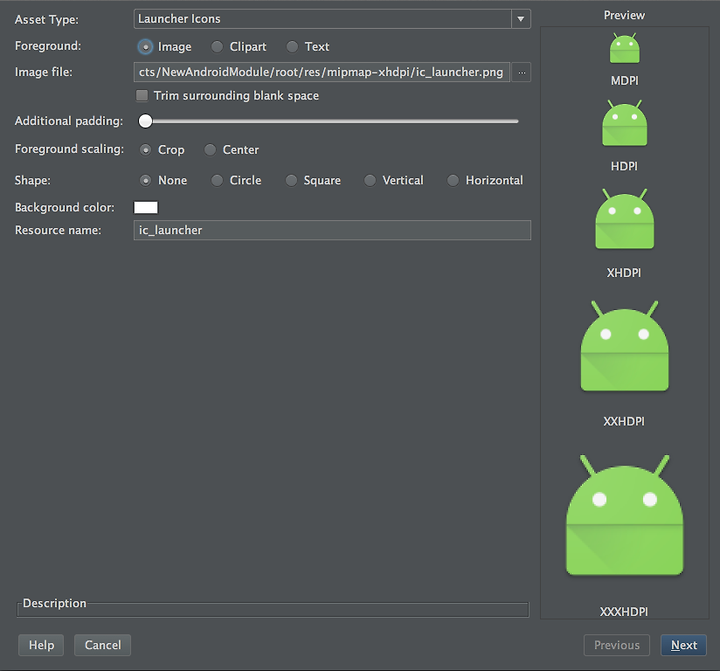Screen dimensions: 720x671
Task: Set Shape to Vertical
Action: pyautogui.click(x=370, y=180)
